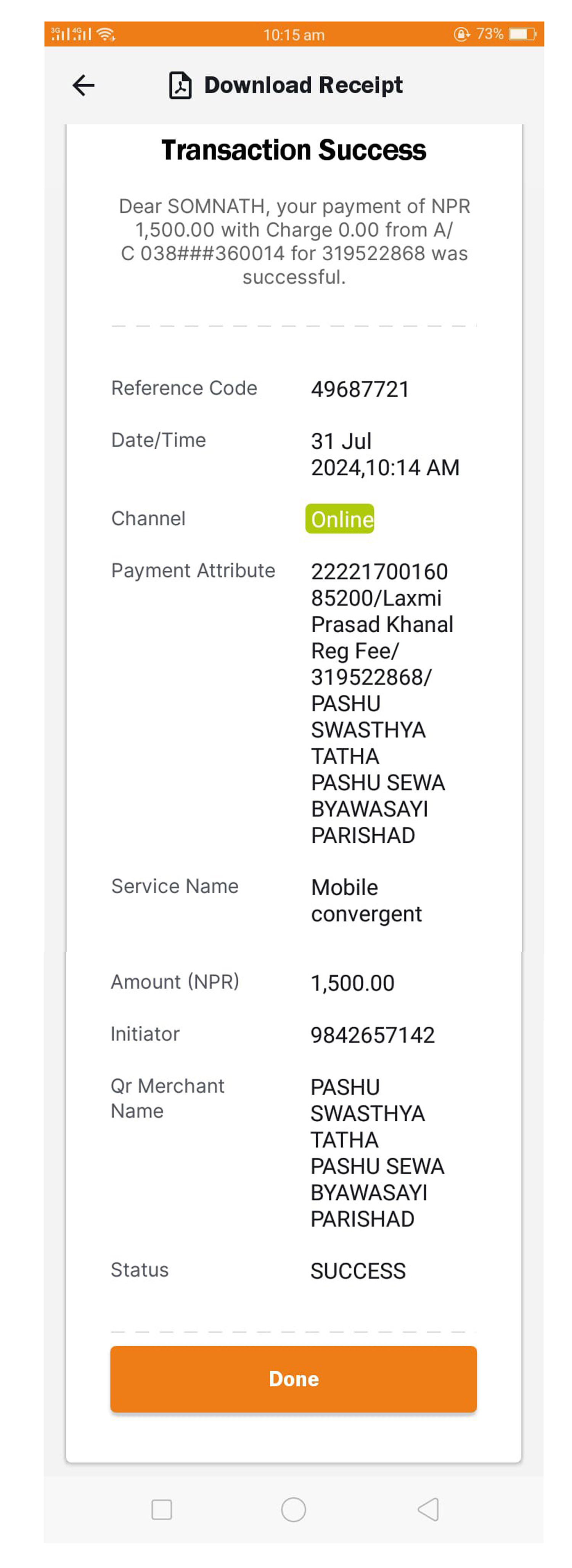This screenshot has height=1568, width=572.
Task: Click the 3G signal strength icon
Action: 60,34
